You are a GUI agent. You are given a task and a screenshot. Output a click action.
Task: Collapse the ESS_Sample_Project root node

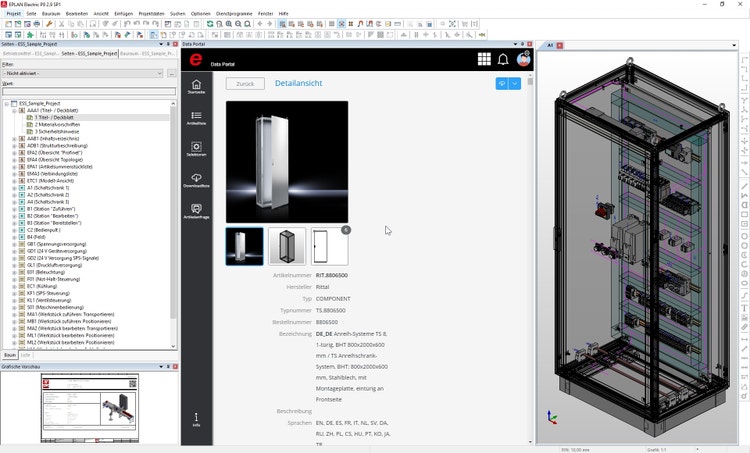(6, 103)
